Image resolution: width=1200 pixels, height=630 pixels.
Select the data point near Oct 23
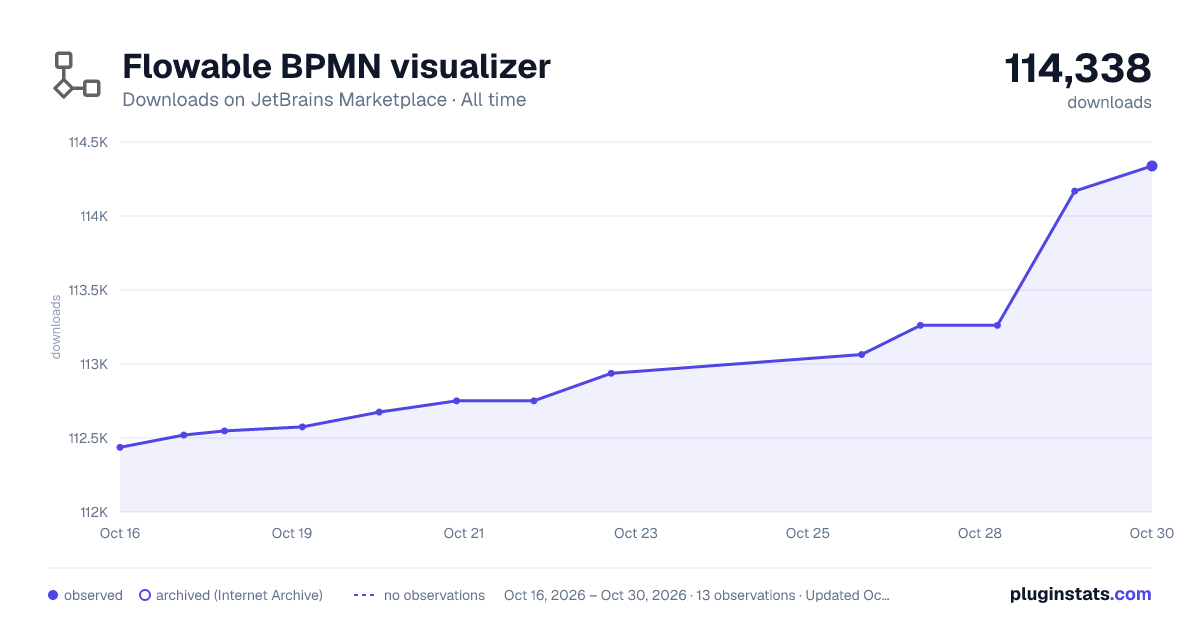pos(611,373)
